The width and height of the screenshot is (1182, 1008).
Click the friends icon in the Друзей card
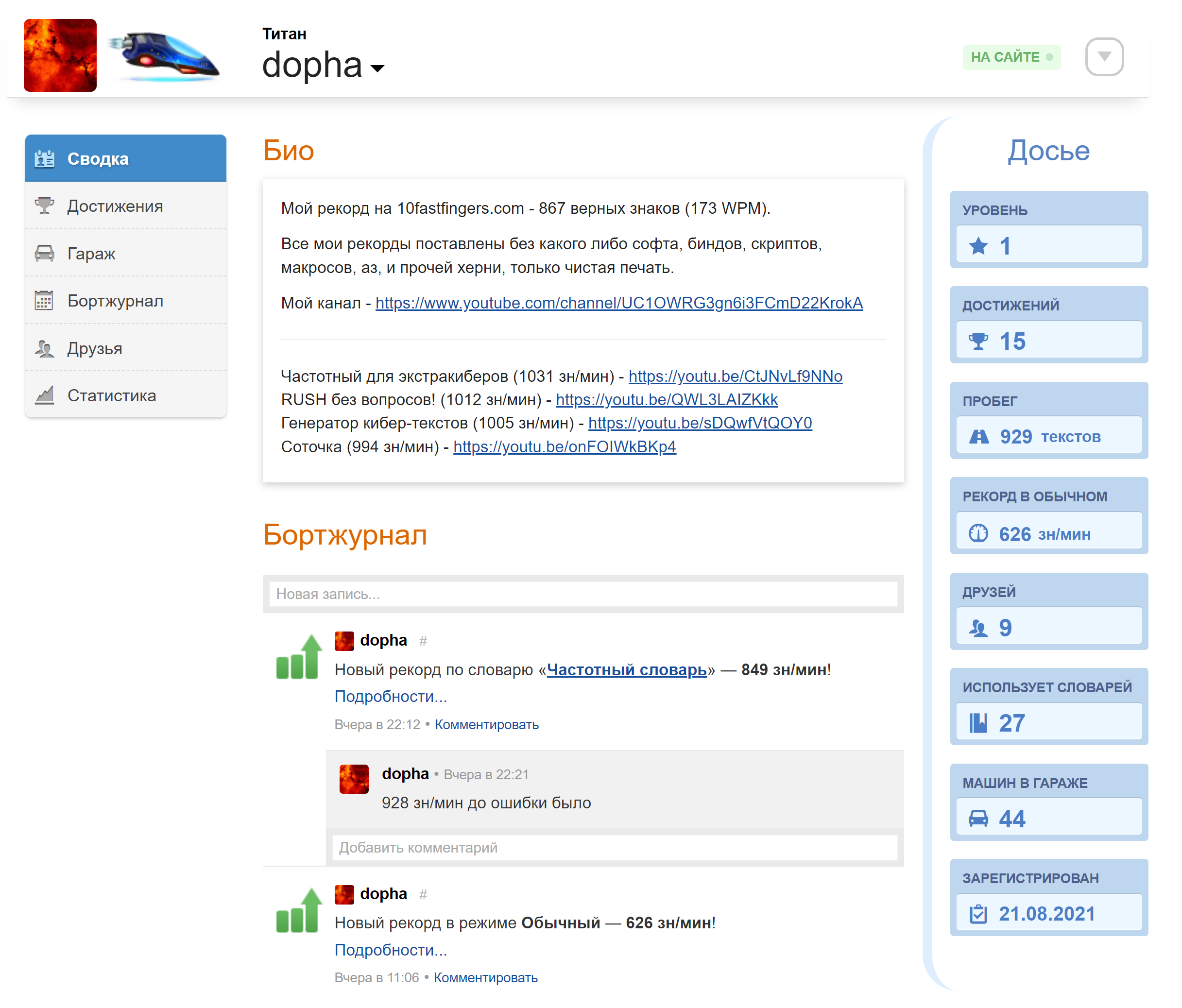(978, 628)
